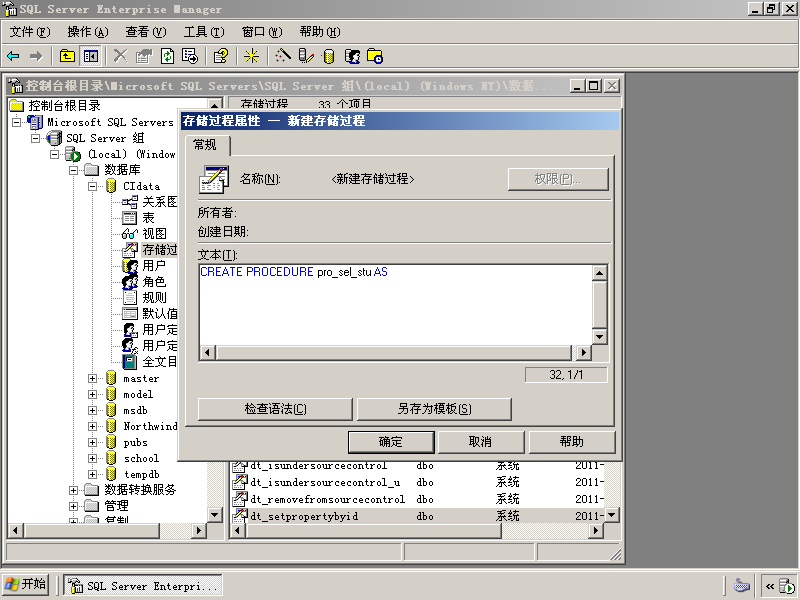Viewport: 800px width, 600px height.
Task: Confirm with the 确定 button
Action: tap(391, 442)
